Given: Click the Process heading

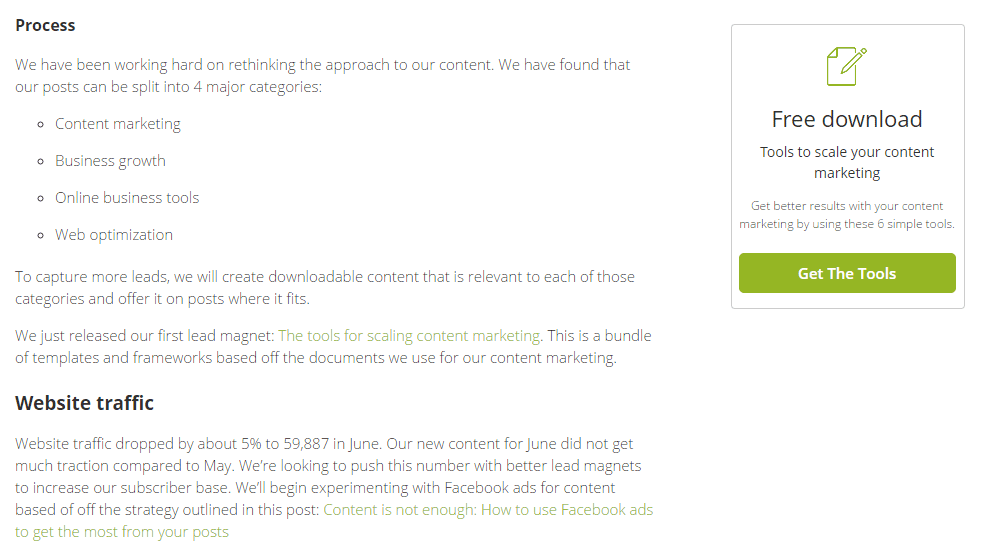Looking at the screenshot, I should coord(45,25).
